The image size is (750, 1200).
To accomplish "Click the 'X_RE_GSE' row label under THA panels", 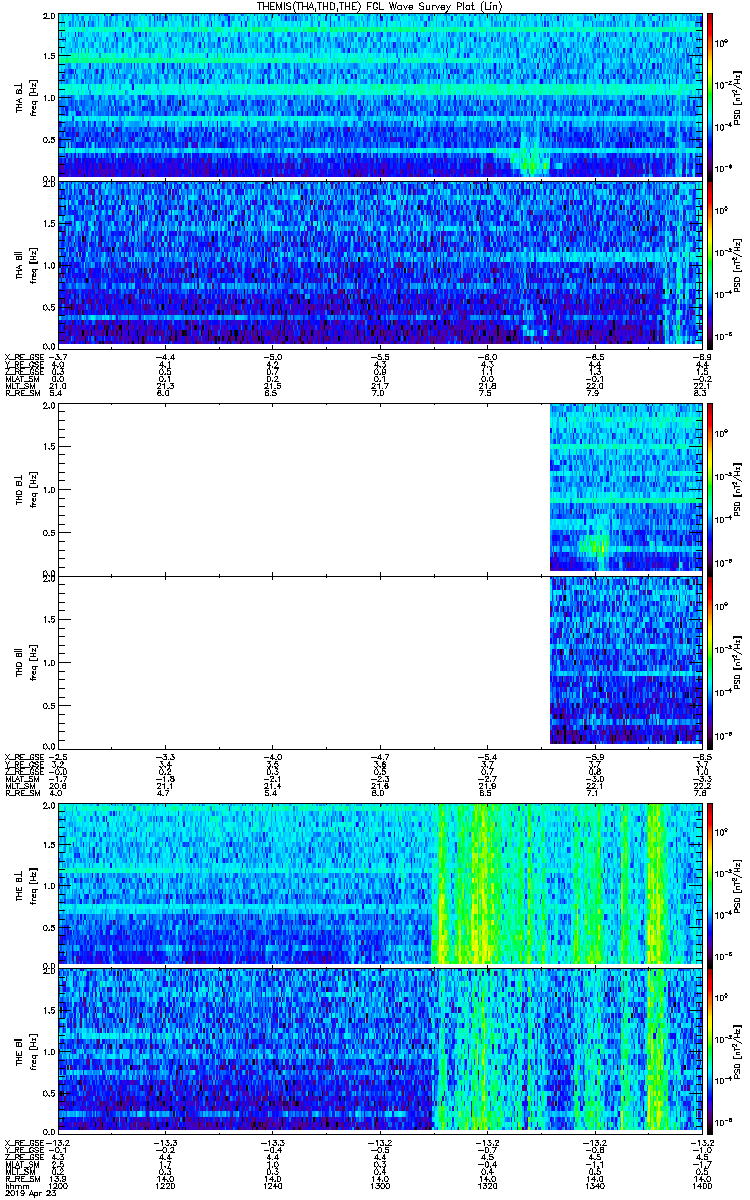I will click(22, 357).
